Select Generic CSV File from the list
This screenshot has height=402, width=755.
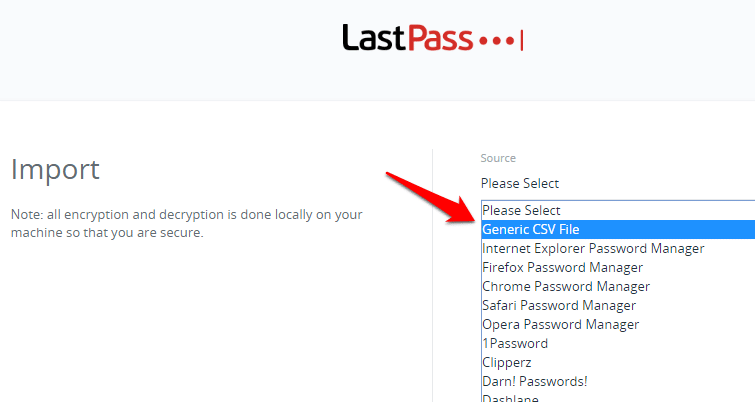pyautogui.click(x=618, y=229)
